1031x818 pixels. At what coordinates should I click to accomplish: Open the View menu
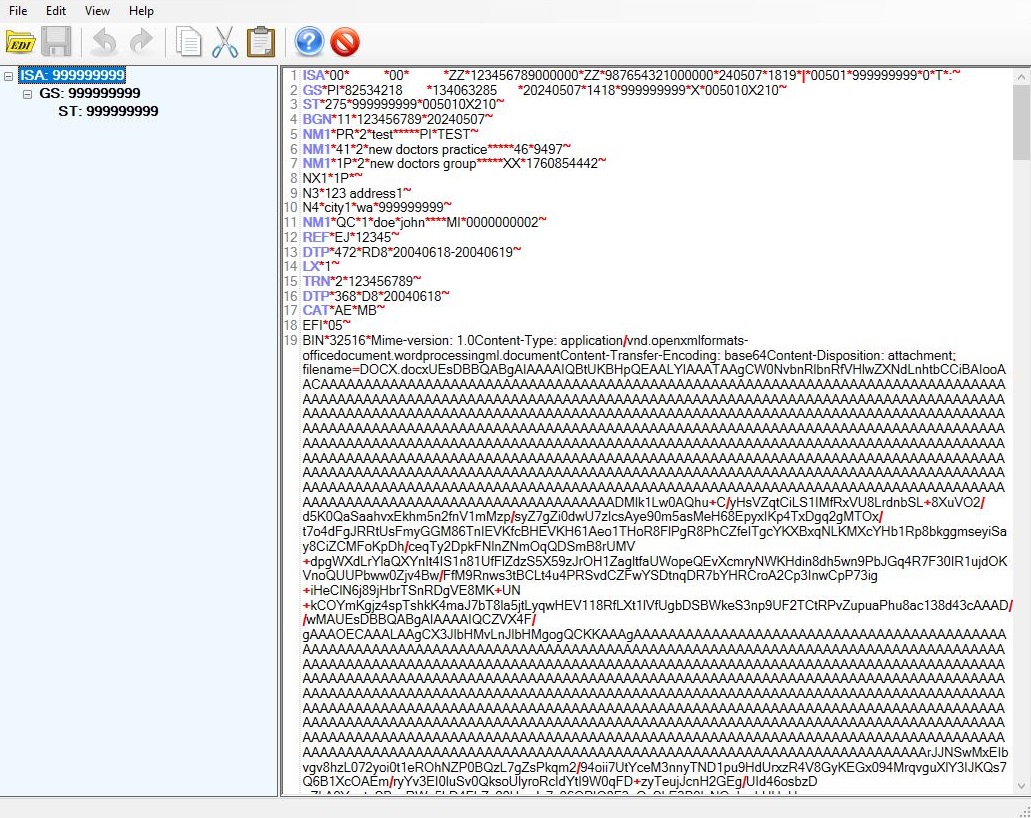click(x=97, y=11)
